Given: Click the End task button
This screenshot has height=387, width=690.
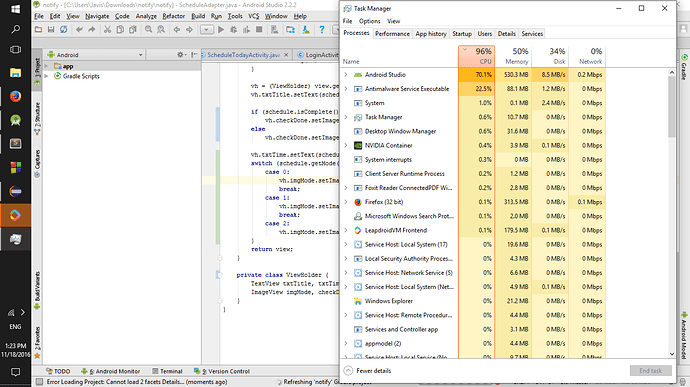Looking at the screenshot, I should pos(650,371).
